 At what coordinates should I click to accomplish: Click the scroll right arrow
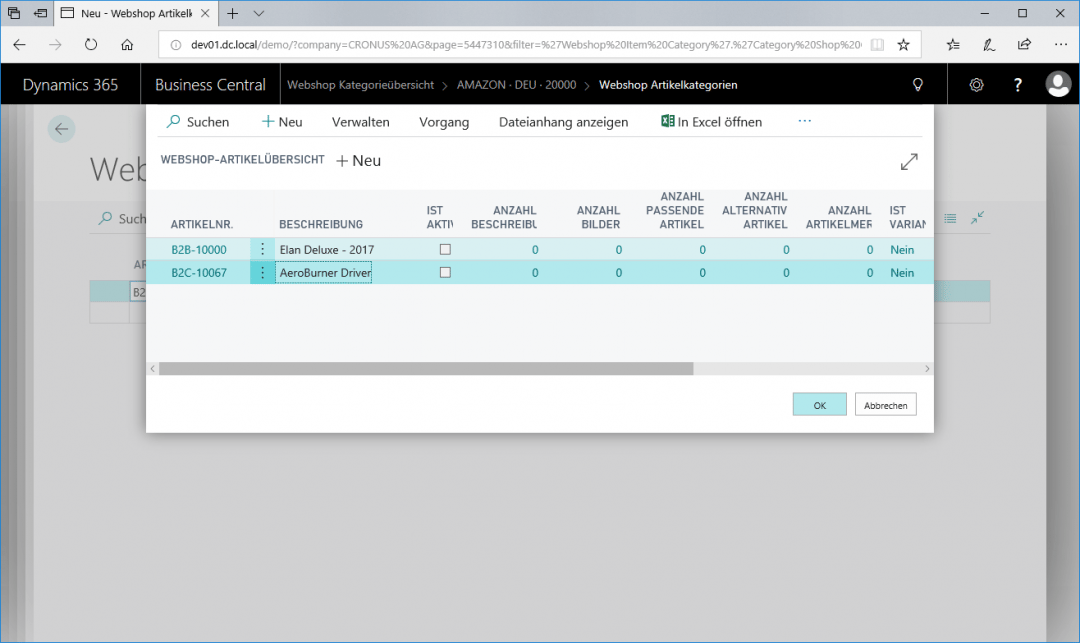click(927, 369)
